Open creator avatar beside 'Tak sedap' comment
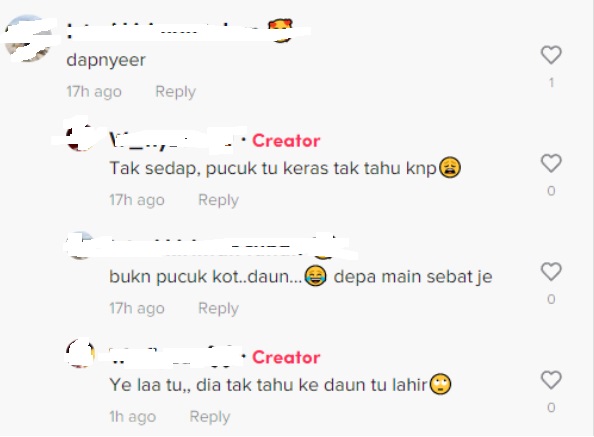The width and height of the screenshot is (594, 437). point(80,138)
